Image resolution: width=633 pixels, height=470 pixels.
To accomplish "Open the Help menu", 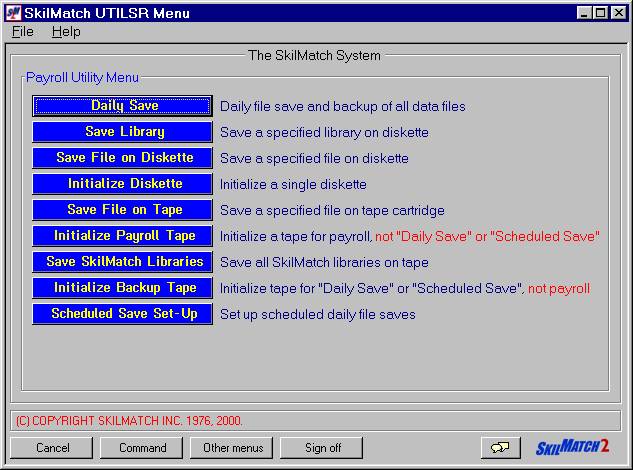I will point(66,31).
